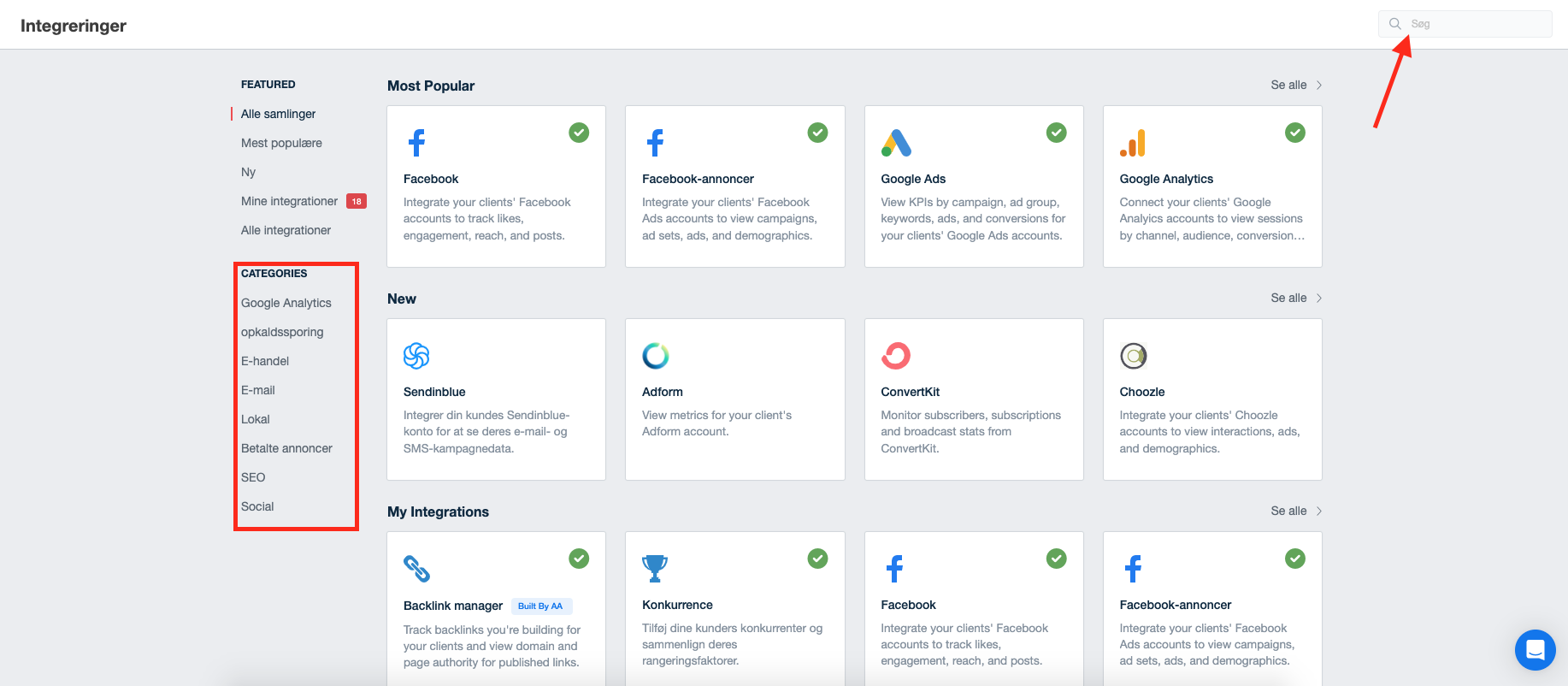Screen dimensions: 1568x686
Task: Click the Konkurrence trophy icon
Action: (655, 569)
